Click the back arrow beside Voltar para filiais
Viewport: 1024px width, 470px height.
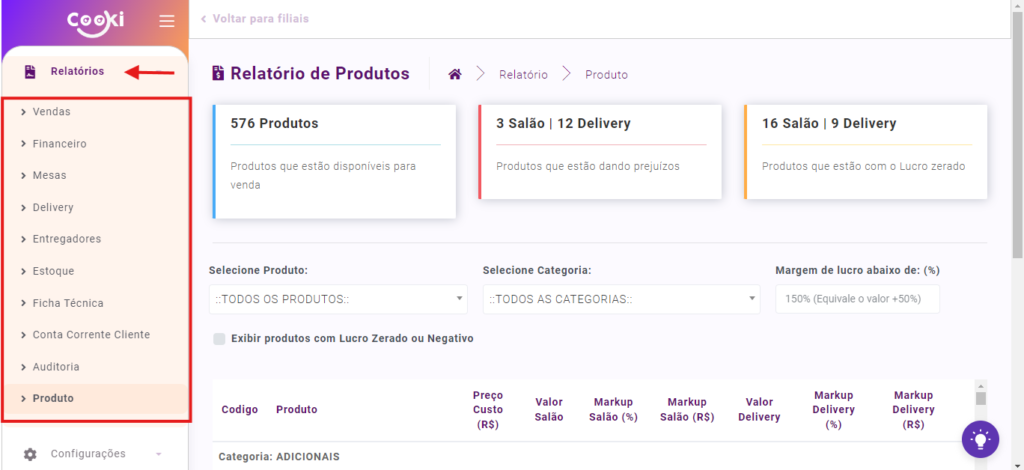click(204, 18)
